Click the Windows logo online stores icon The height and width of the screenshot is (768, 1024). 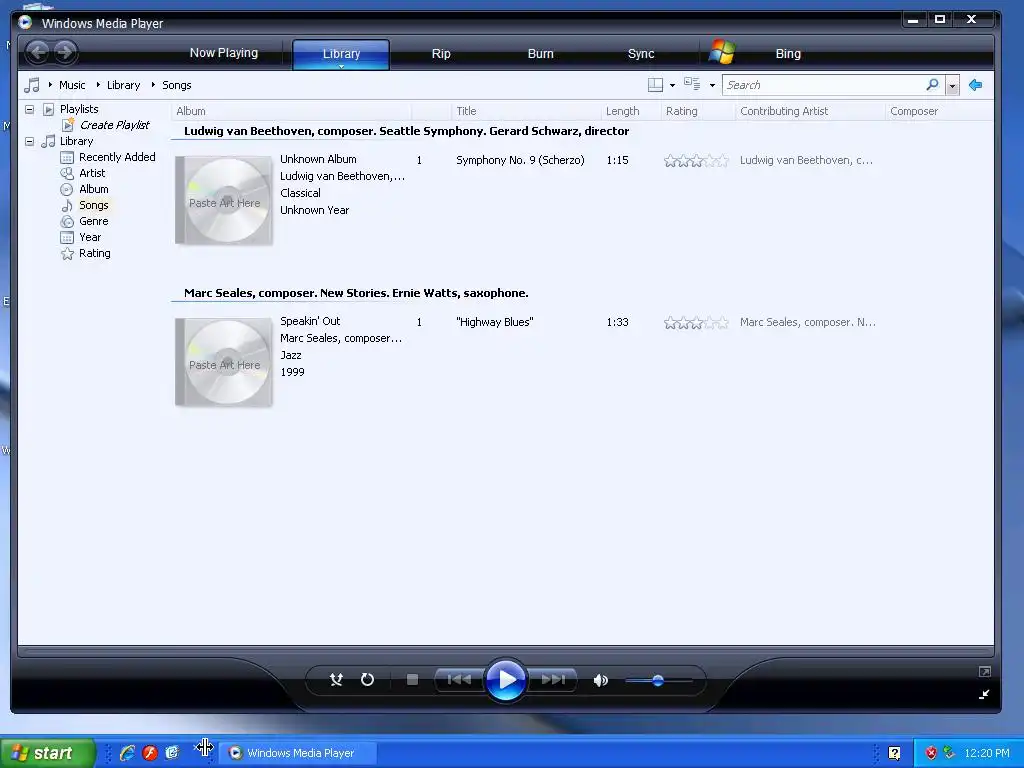pos(722,52)
